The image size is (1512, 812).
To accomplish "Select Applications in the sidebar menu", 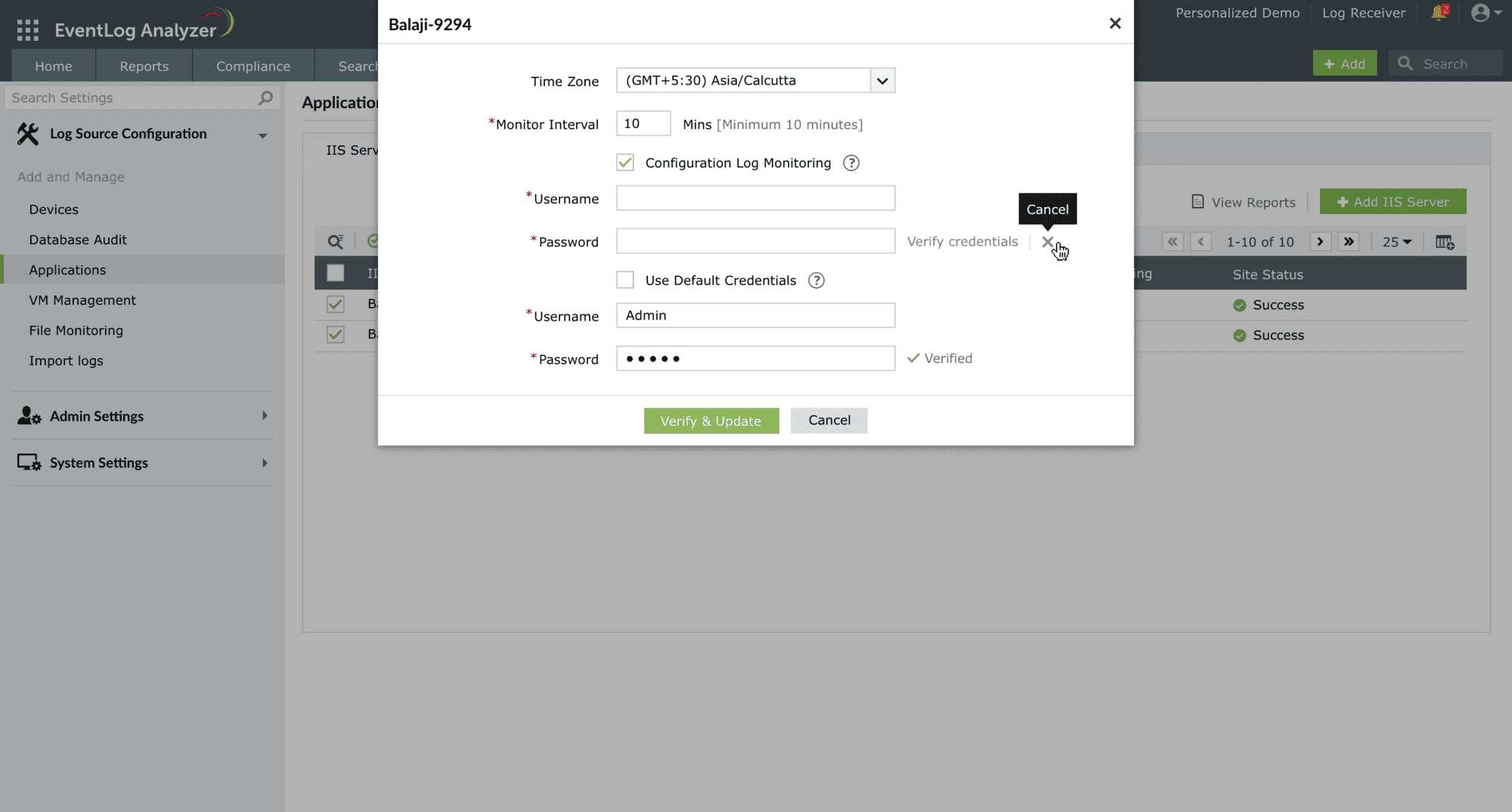I will coord(67,269).
